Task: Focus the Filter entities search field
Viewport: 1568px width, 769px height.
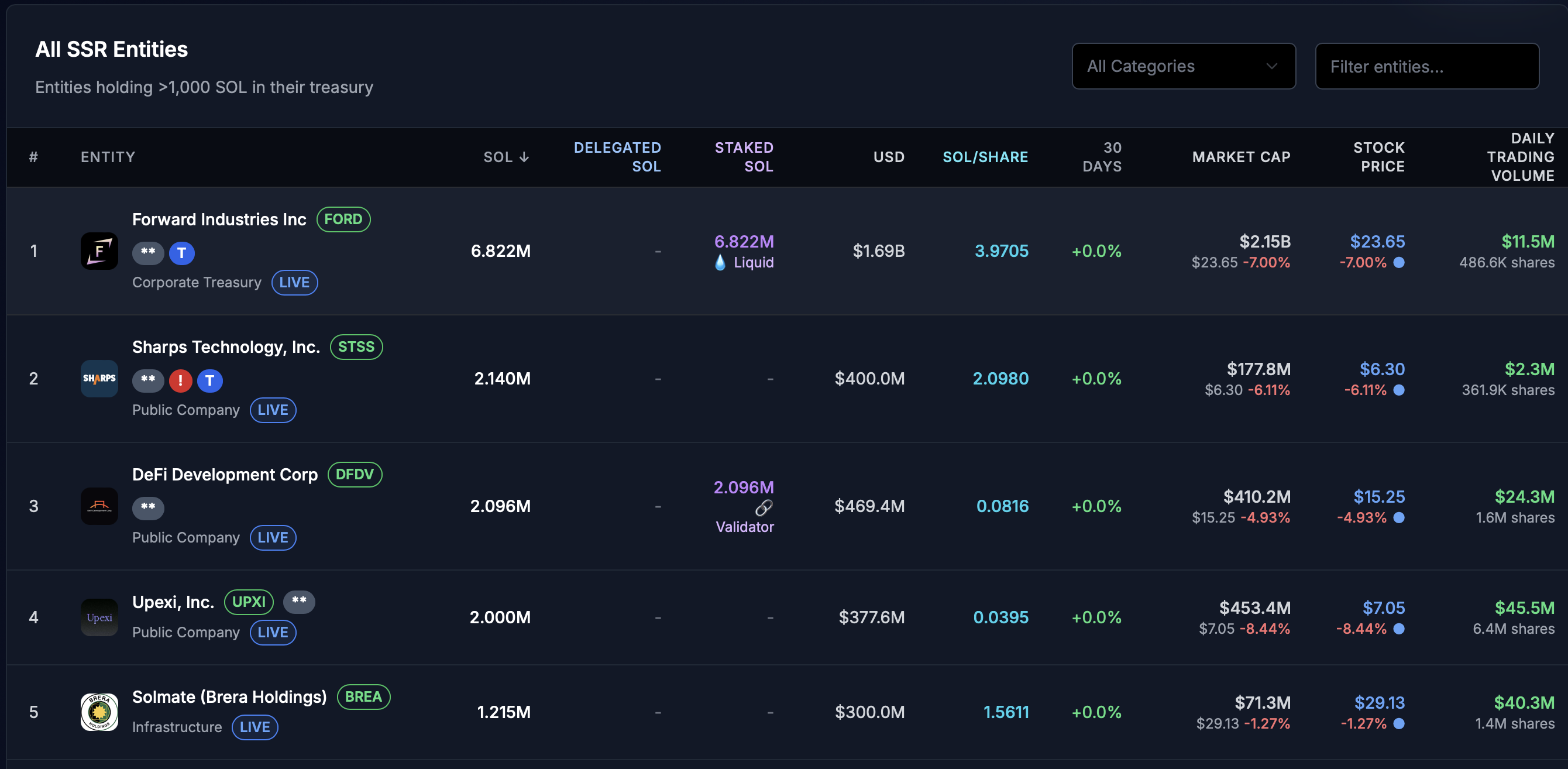Action: click(1427, 66)
